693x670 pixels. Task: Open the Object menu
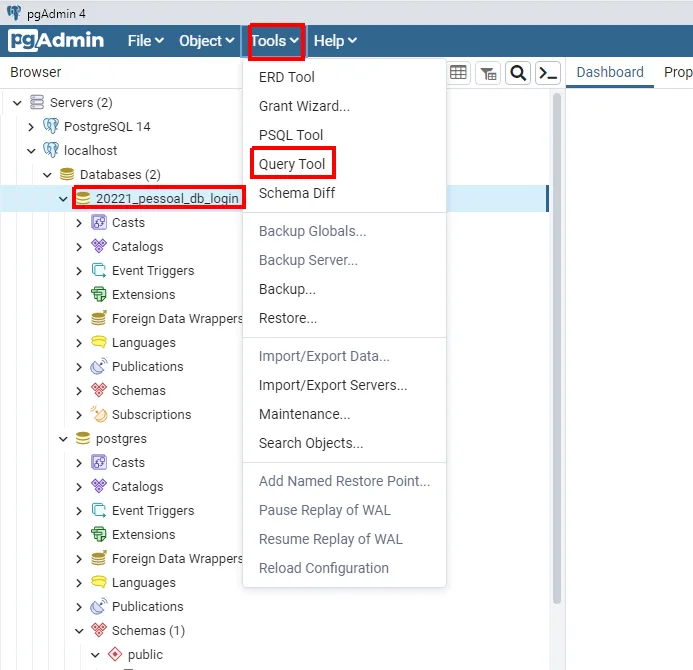(206, 41)
